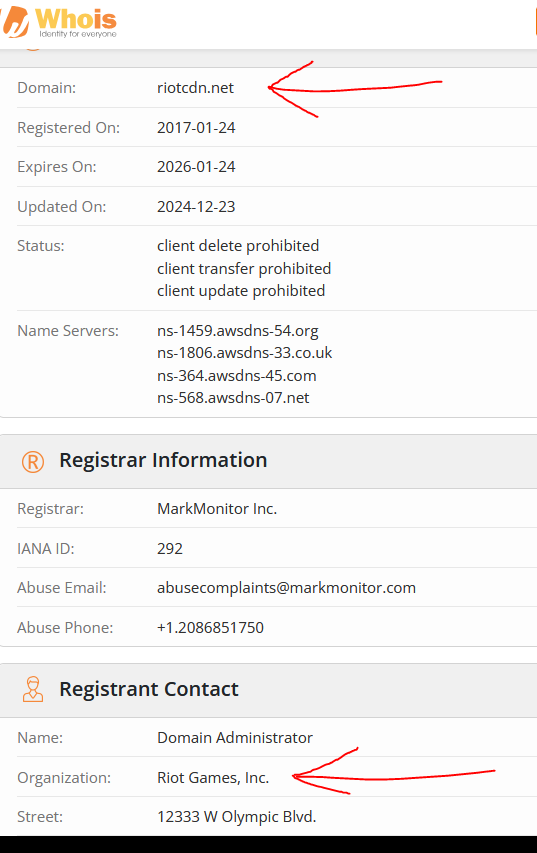Click the Abuse Phone: label
Screen dimensions: 537x853
pyautogui.click(x=65, y=627)
